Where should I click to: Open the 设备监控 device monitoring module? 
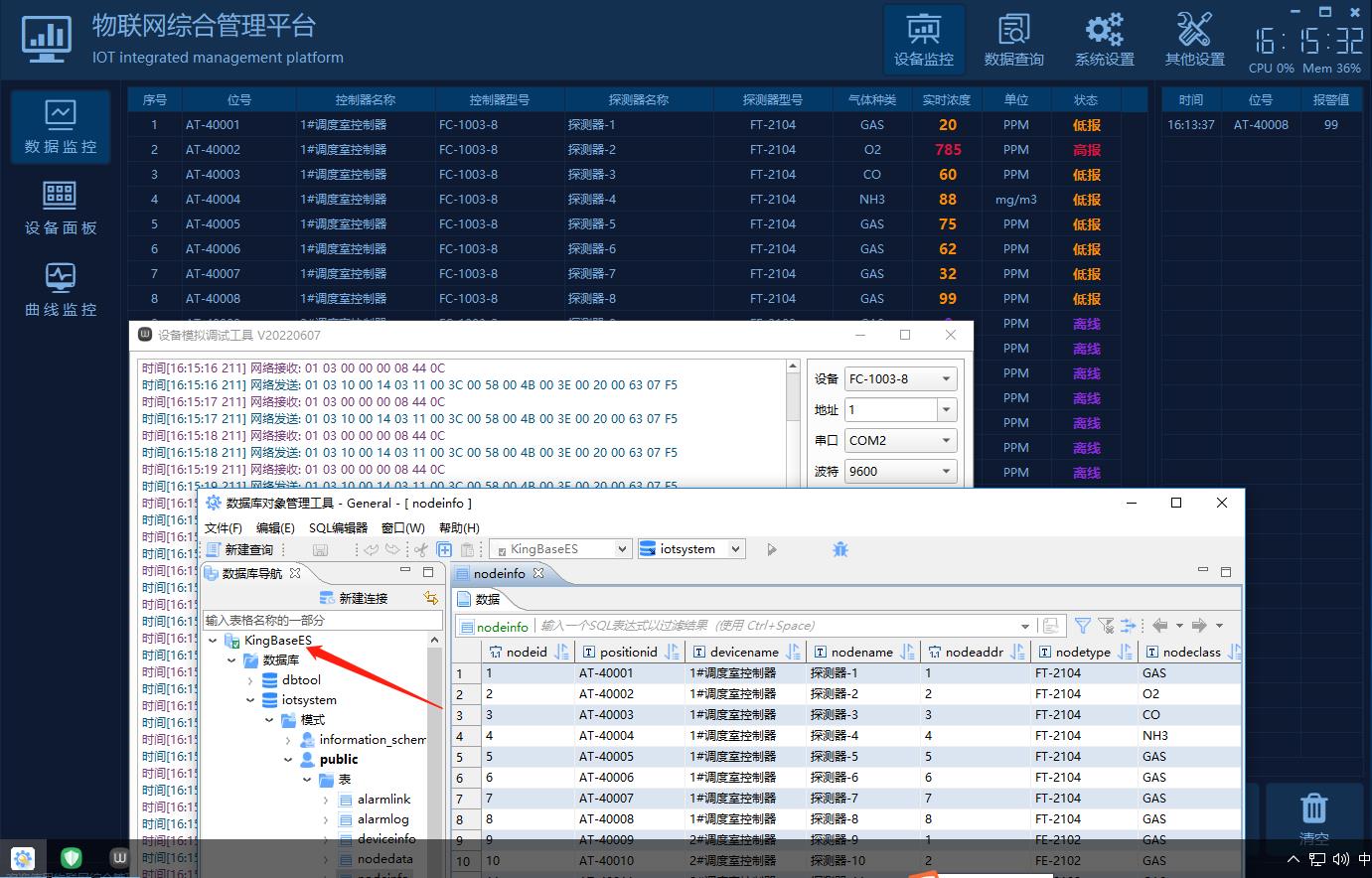tap(923, 41)
